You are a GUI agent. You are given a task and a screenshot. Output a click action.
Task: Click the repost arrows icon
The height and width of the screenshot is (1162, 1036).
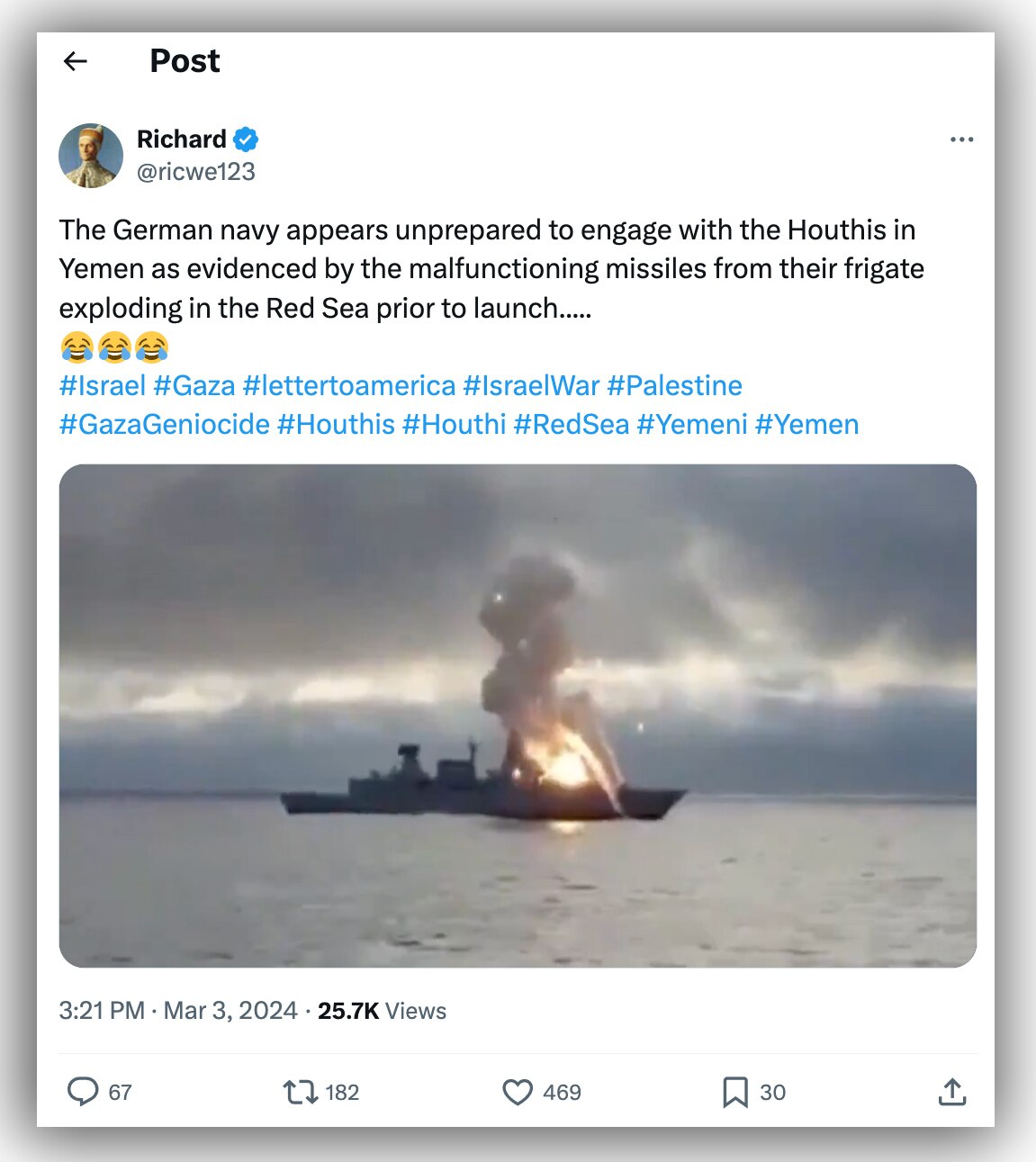pyautogui.click(x=300, y=1092)
